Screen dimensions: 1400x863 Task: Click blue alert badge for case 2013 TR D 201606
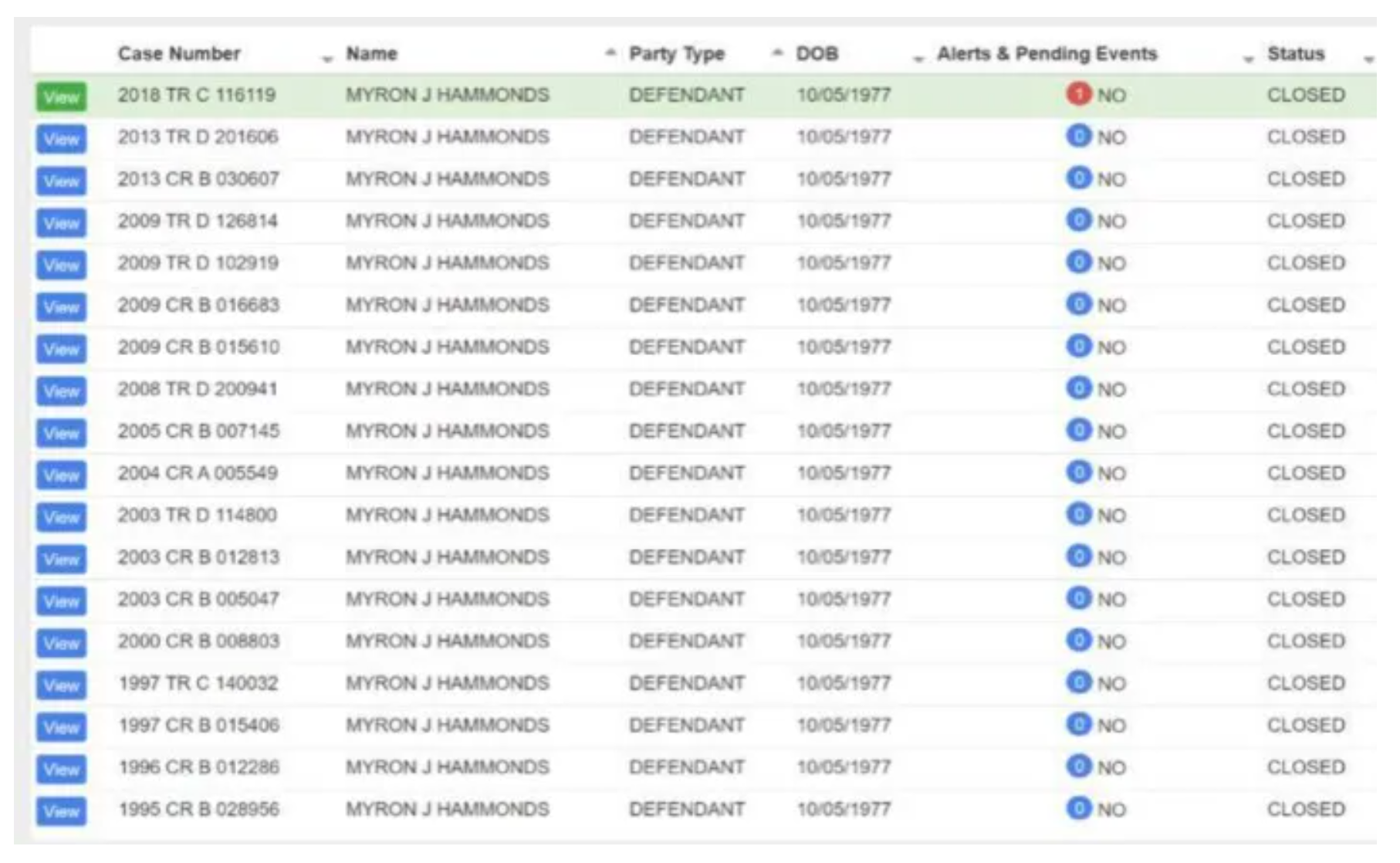click(1079, 136)
